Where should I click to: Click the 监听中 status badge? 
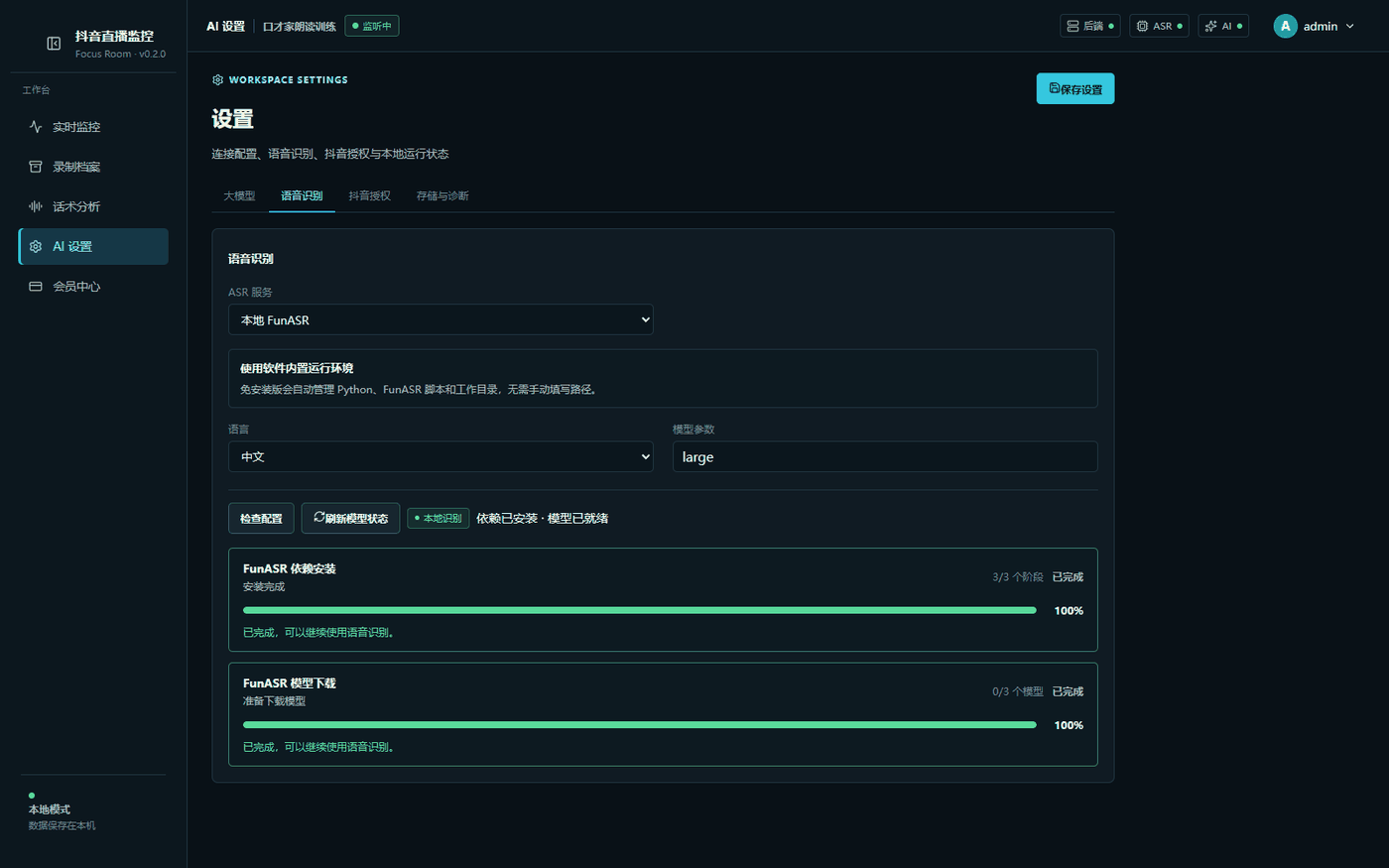(x=372, y=26)
